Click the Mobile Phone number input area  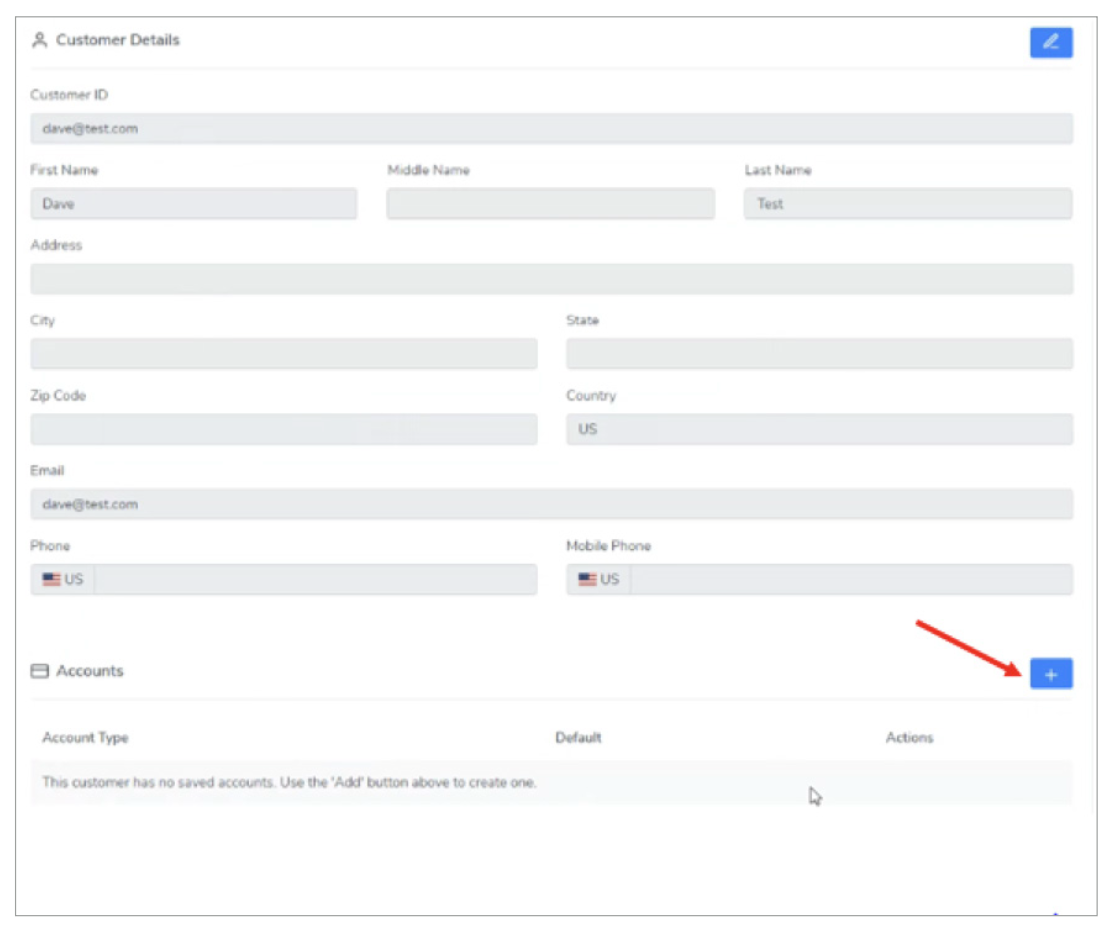click(851, 580)
